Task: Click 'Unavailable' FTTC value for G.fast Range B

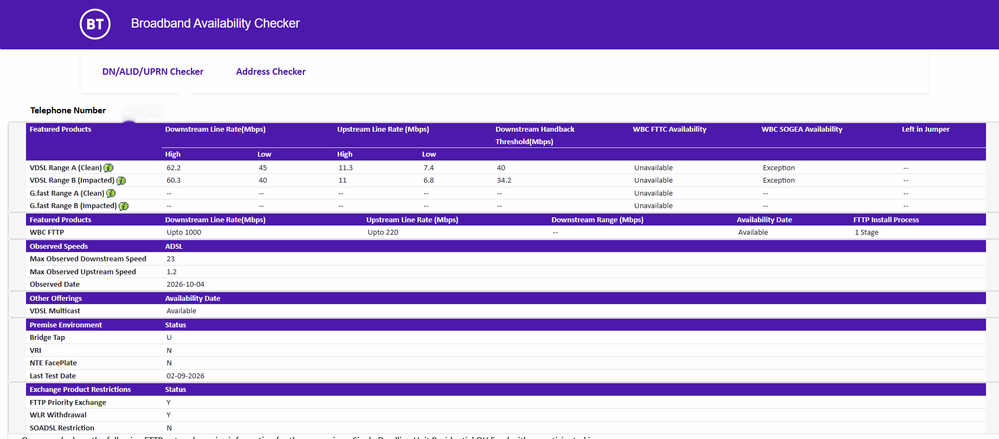Action: coord(653,206)
